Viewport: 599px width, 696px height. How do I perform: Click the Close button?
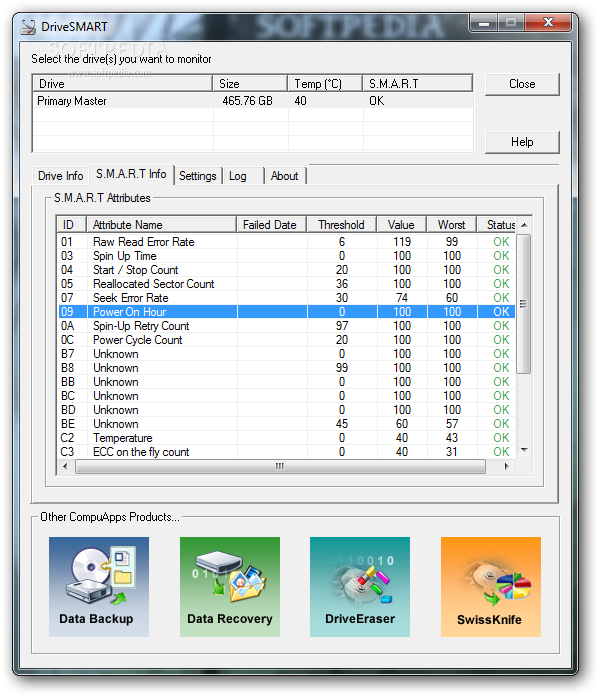click(x=522, y=84)
